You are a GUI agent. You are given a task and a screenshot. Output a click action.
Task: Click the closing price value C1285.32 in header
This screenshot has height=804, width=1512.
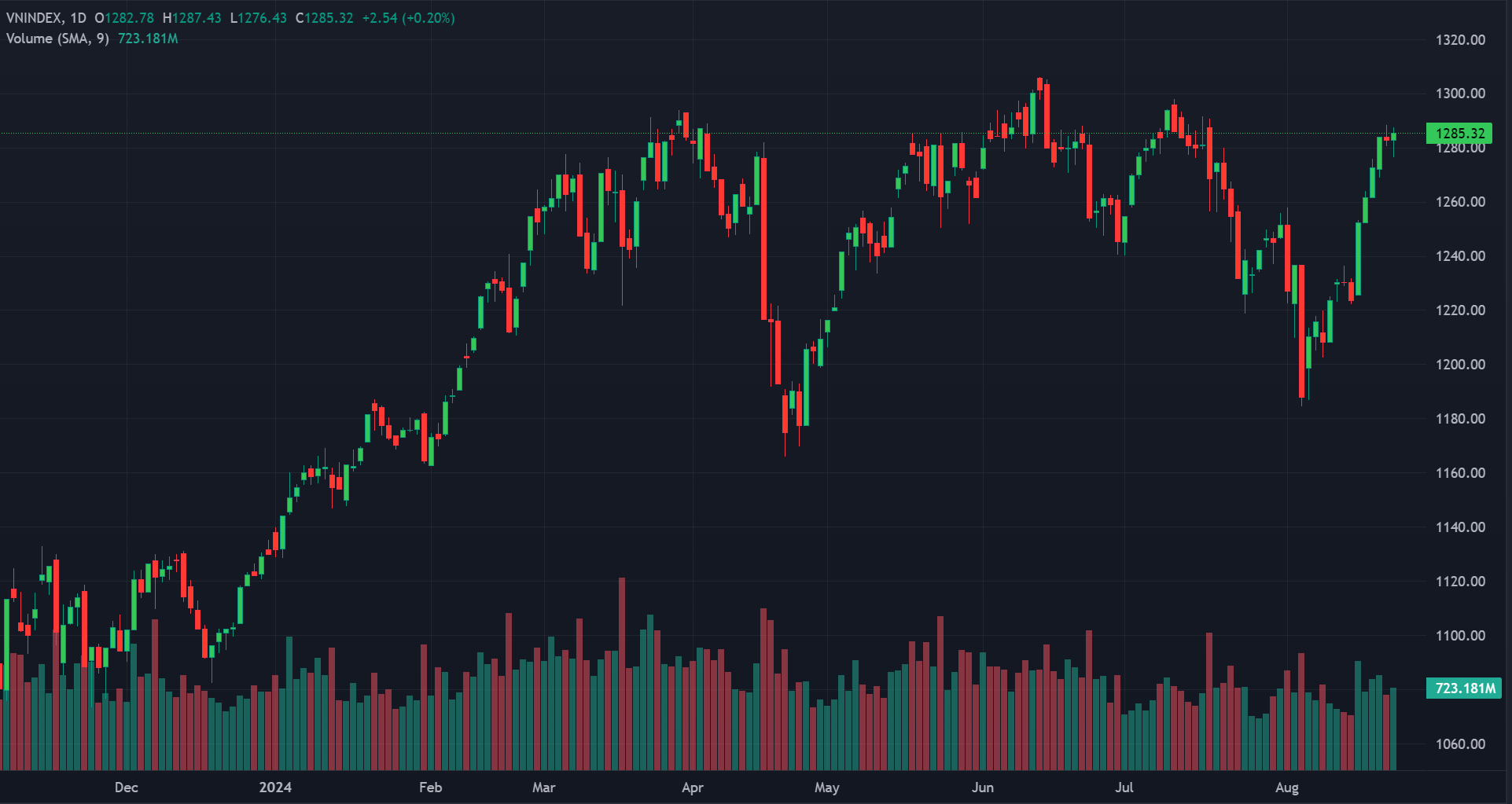point(324,18)
